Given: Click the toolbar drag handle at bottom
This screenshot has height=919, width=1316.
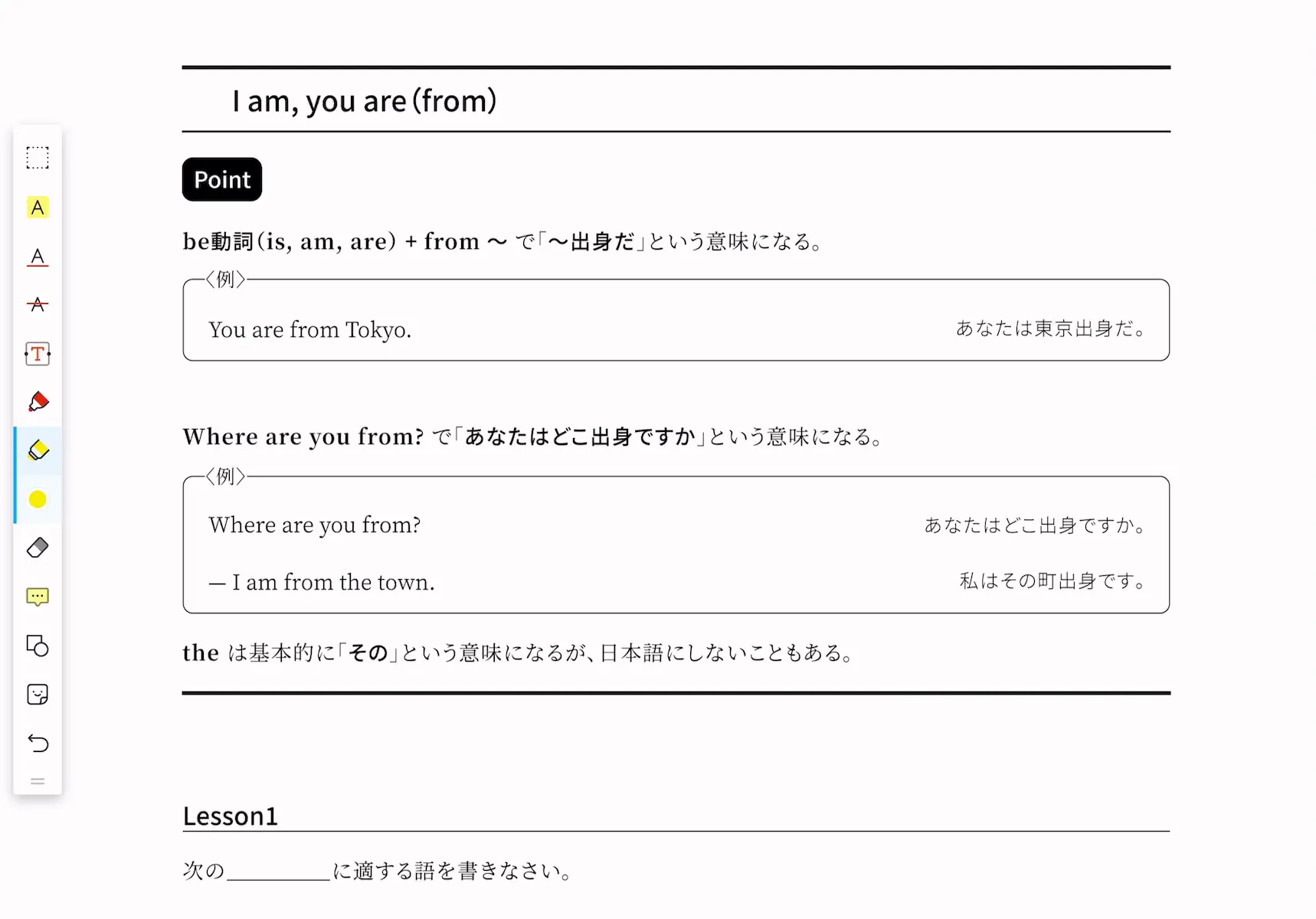Looking at the screenshot, I should 38,782.
